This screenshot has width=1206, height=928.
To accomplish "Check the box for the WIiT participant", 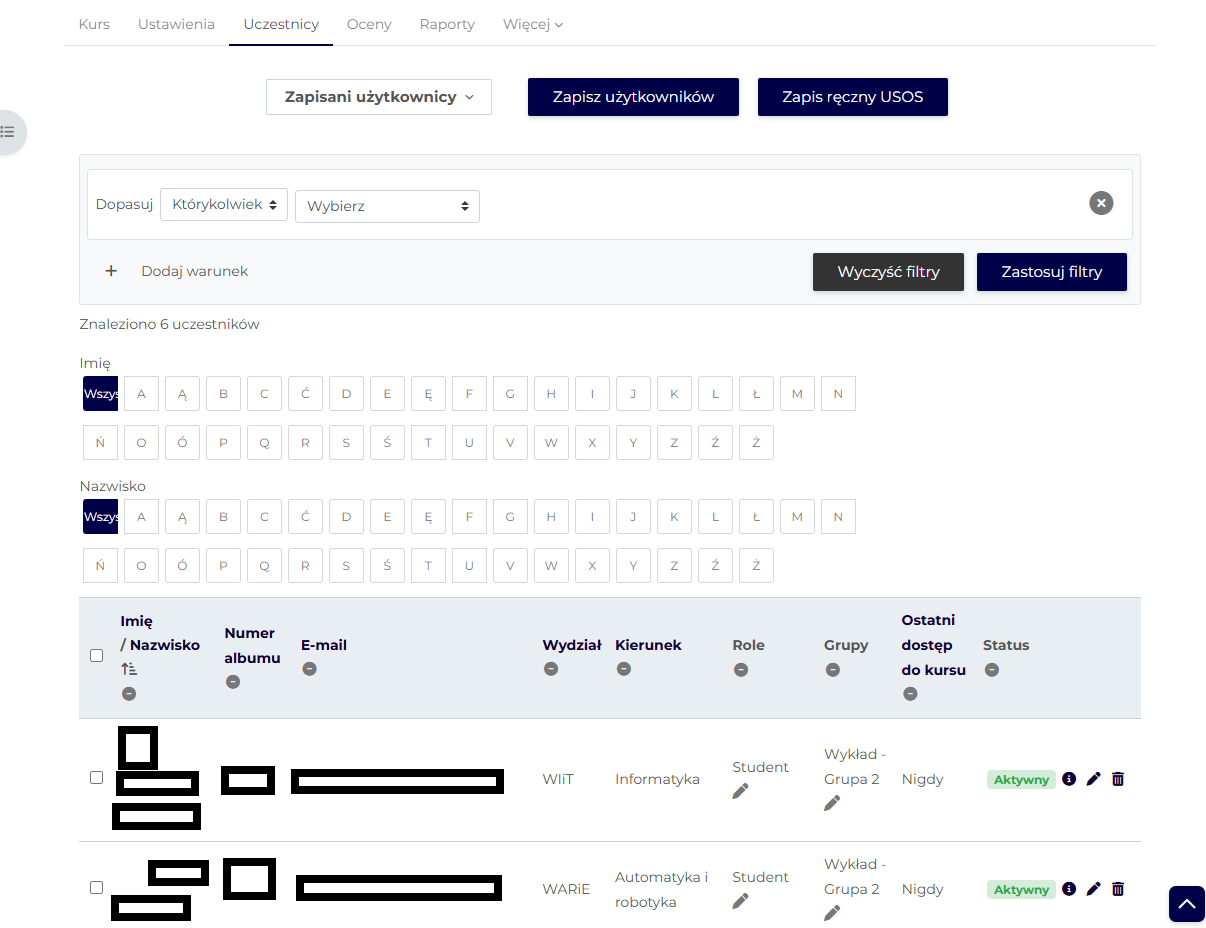I will (97, 778).
